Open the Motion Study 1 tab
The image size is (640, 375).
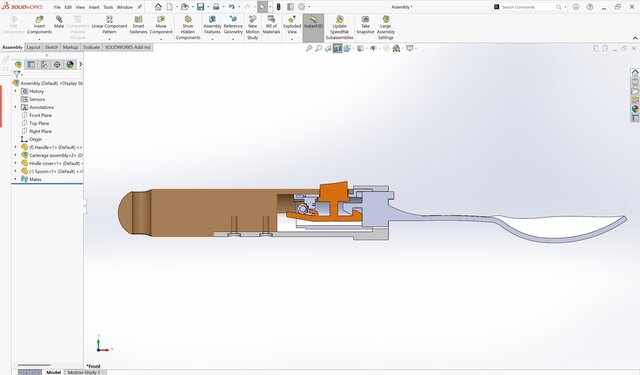84,372
